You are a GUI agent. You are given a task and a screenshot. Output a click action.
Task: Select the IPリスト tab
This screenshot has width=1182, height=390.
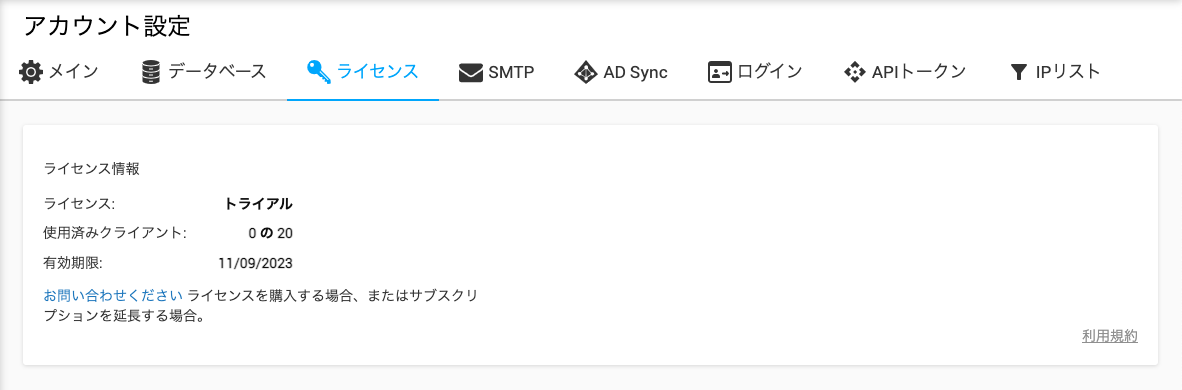[x=1055, y=72]
